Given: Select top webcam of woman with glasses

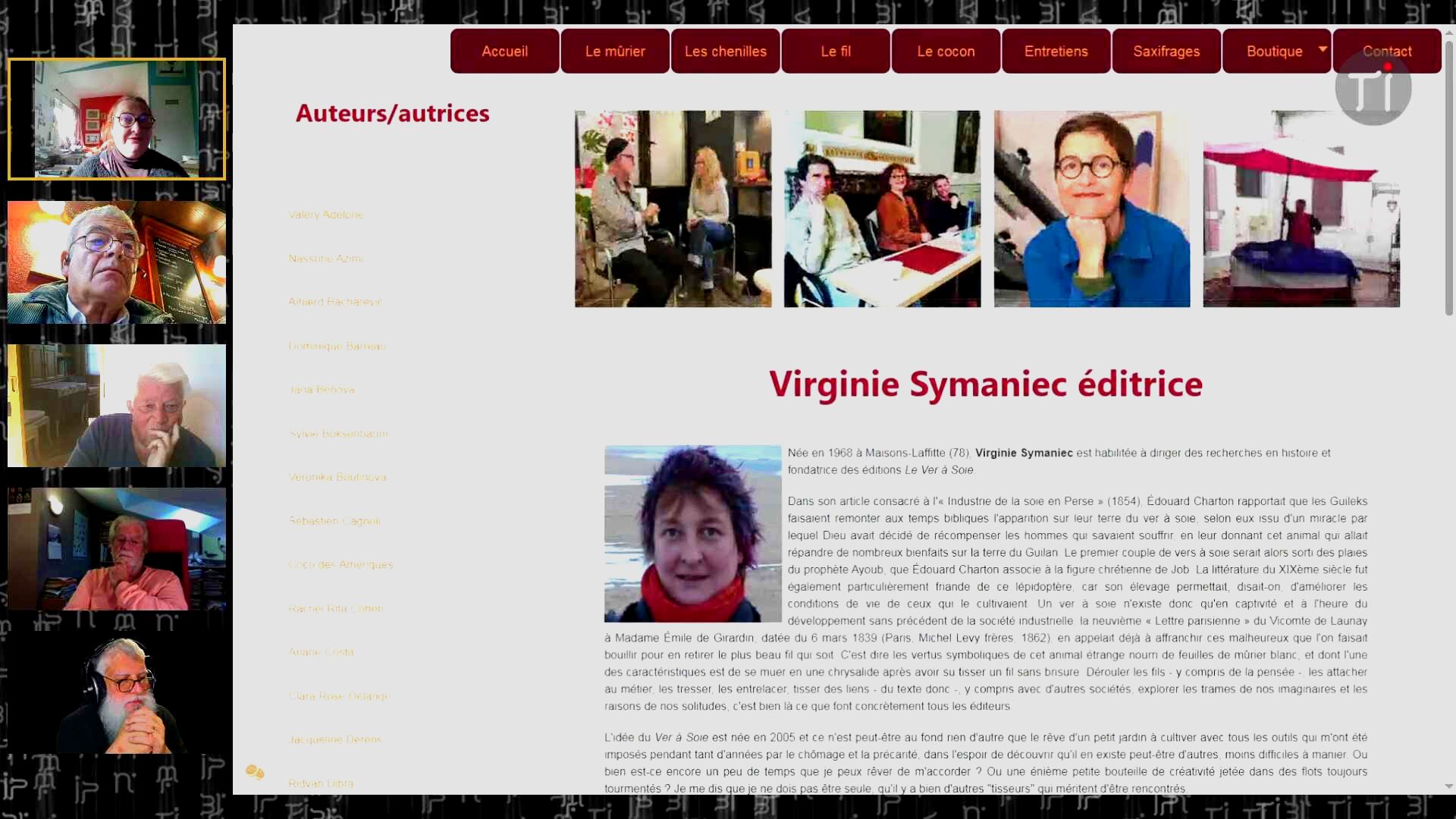Looking at the screenshot, I should pos(117,119).
